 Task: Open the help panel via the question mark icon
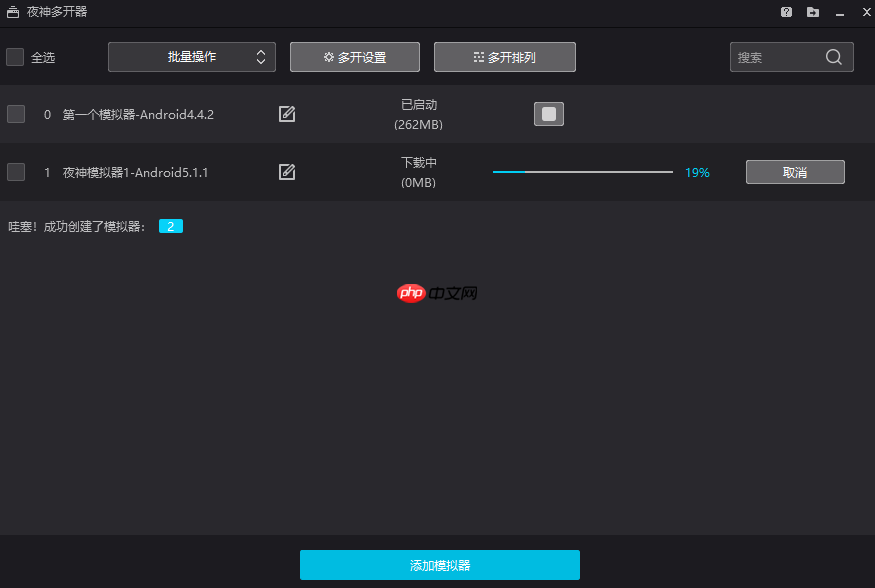(787, 12)
